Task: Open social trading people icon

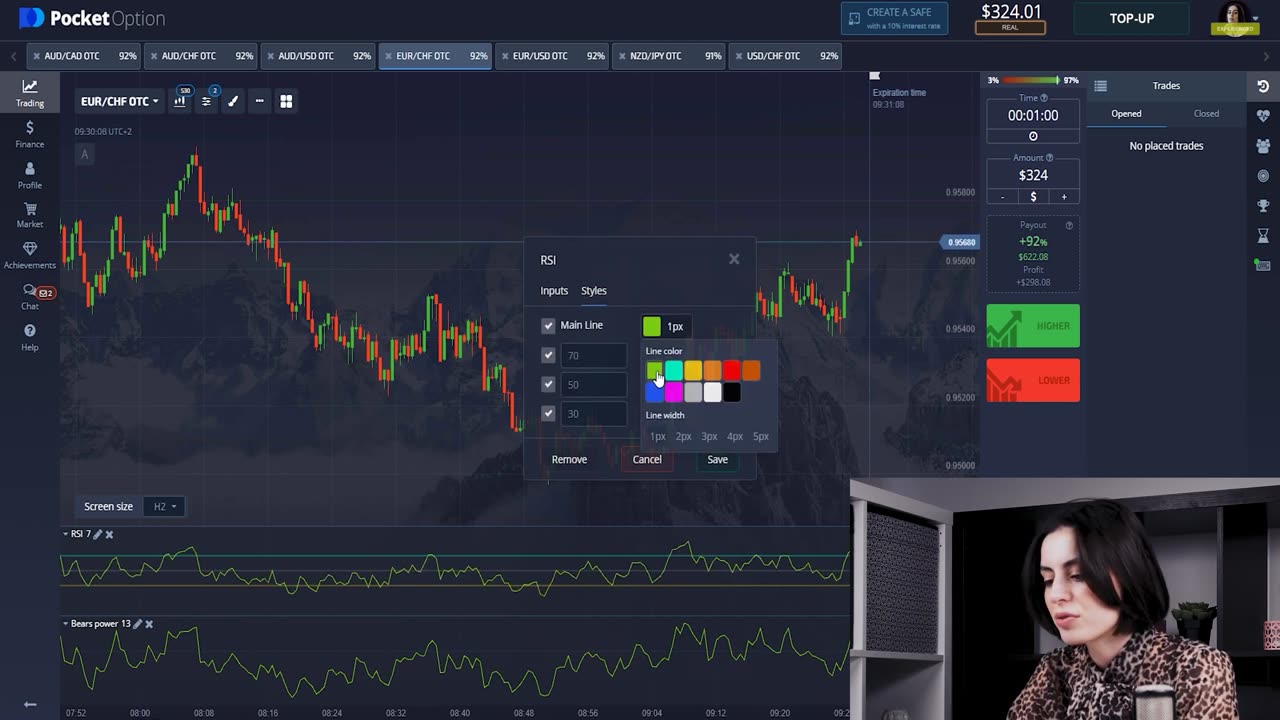Action: 1263,146
